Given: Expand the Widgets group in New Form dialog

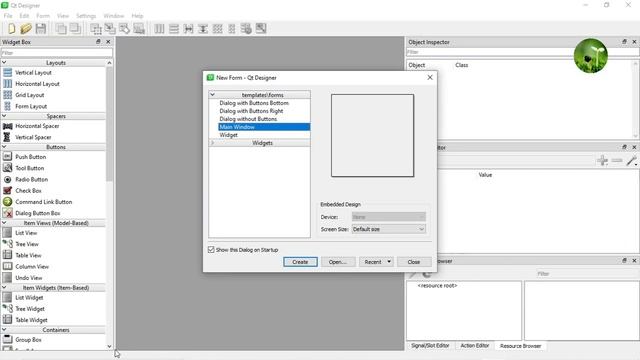Looking at the screenshot, I should 212,142.
